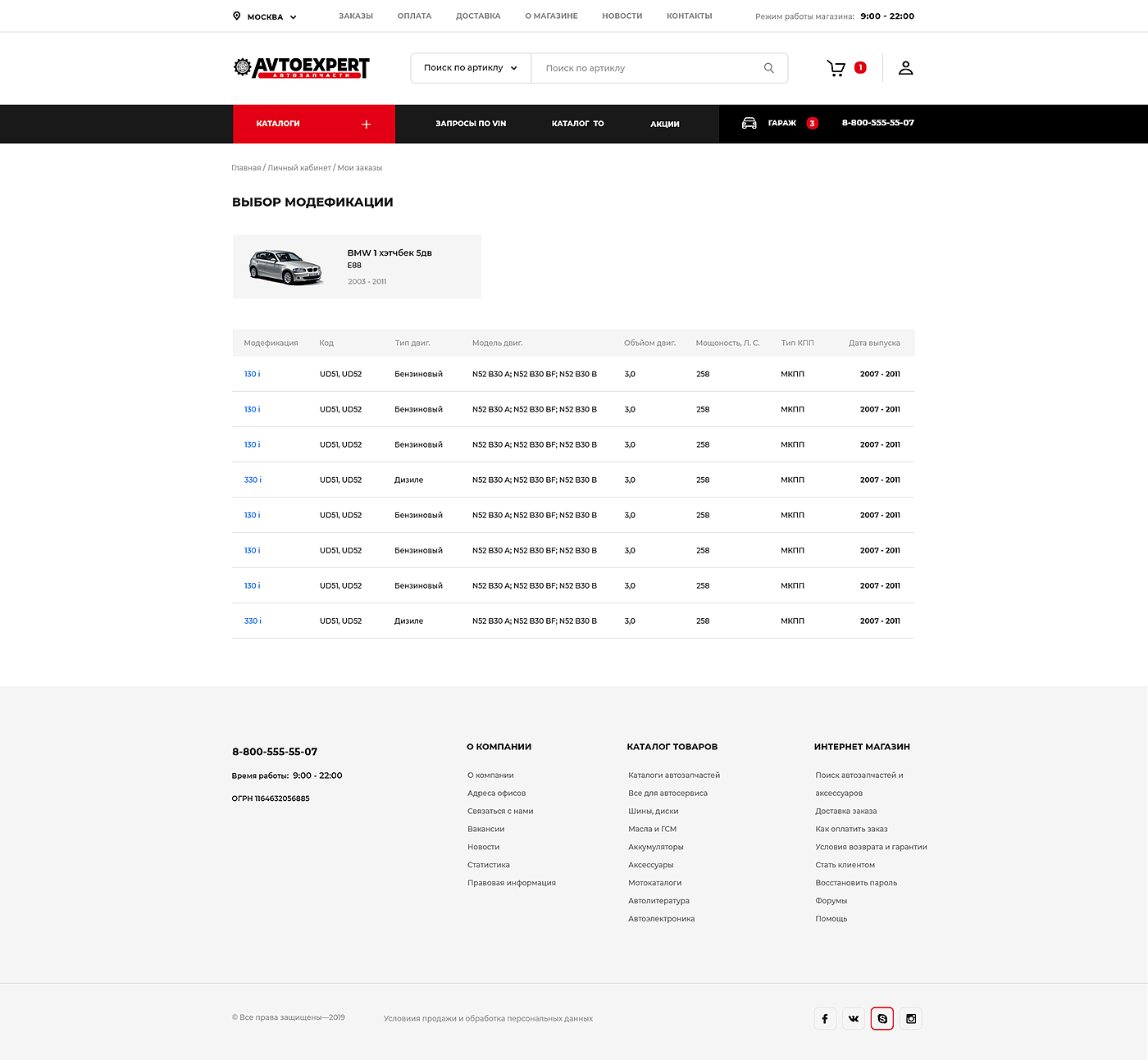
Task: Open footer link Связаться с нами
Action: click(500, 812)
